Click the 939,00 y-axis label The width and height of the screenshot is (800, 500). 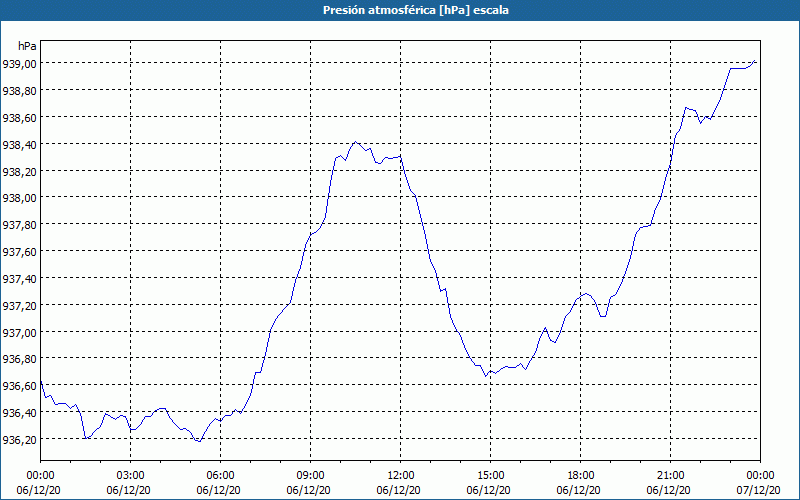click(x=19, y=63)
